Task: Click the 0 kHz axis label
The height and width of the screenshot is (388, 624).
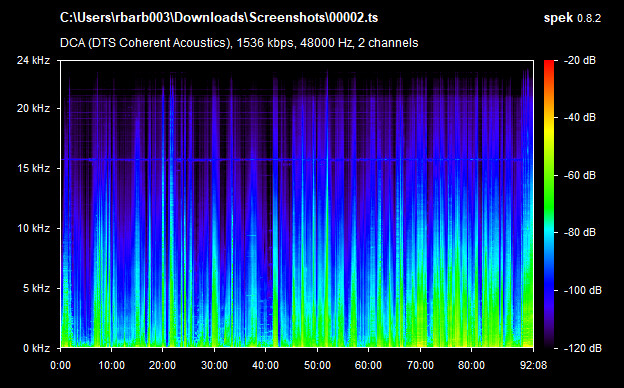Action: point(36,348)
